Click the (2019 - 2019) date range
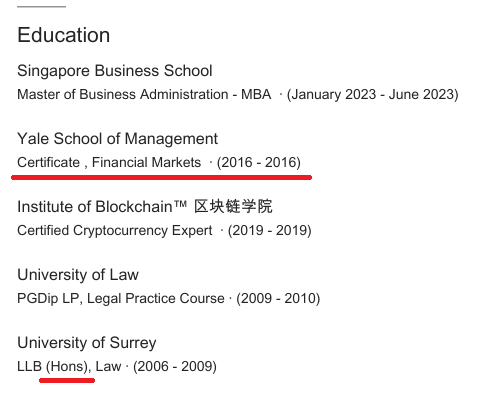Viewport: 480px width, 396px height. point(270,231)
